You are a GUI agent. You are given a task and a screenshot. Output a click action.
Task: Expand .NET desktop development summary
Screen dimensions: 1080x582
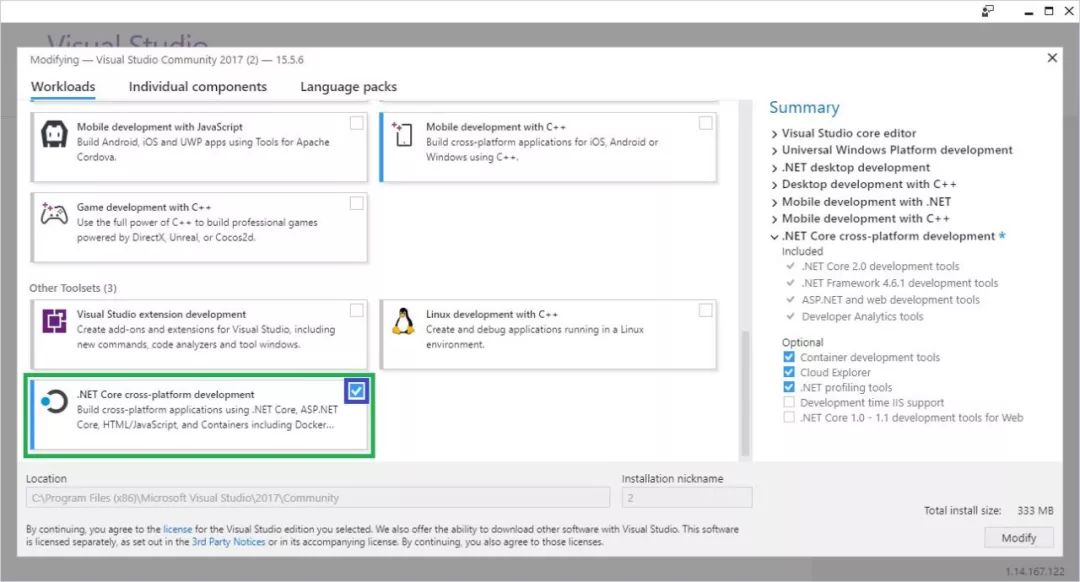click(774, 167)
